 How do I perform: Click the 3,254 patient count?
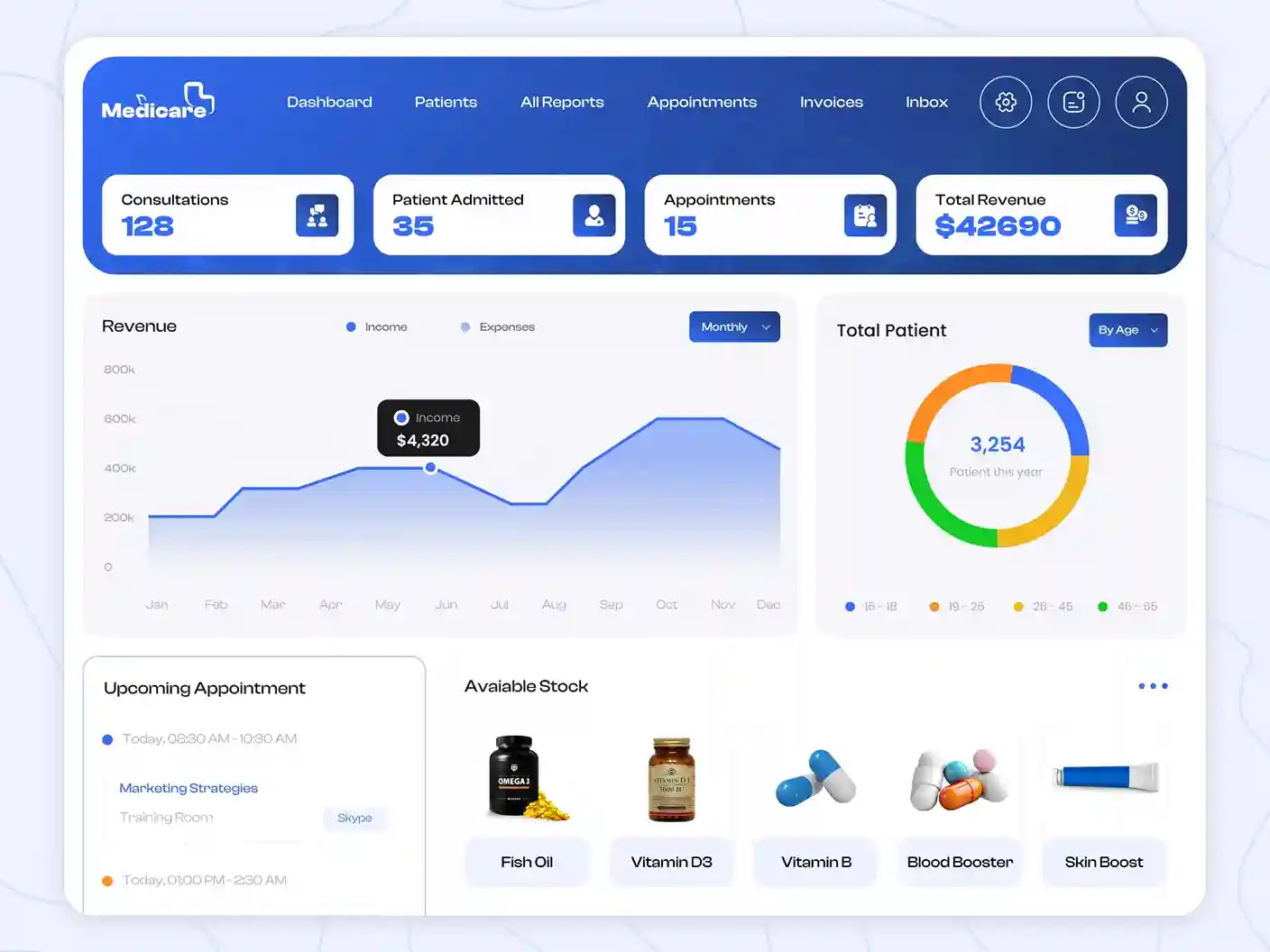point(998,444)
